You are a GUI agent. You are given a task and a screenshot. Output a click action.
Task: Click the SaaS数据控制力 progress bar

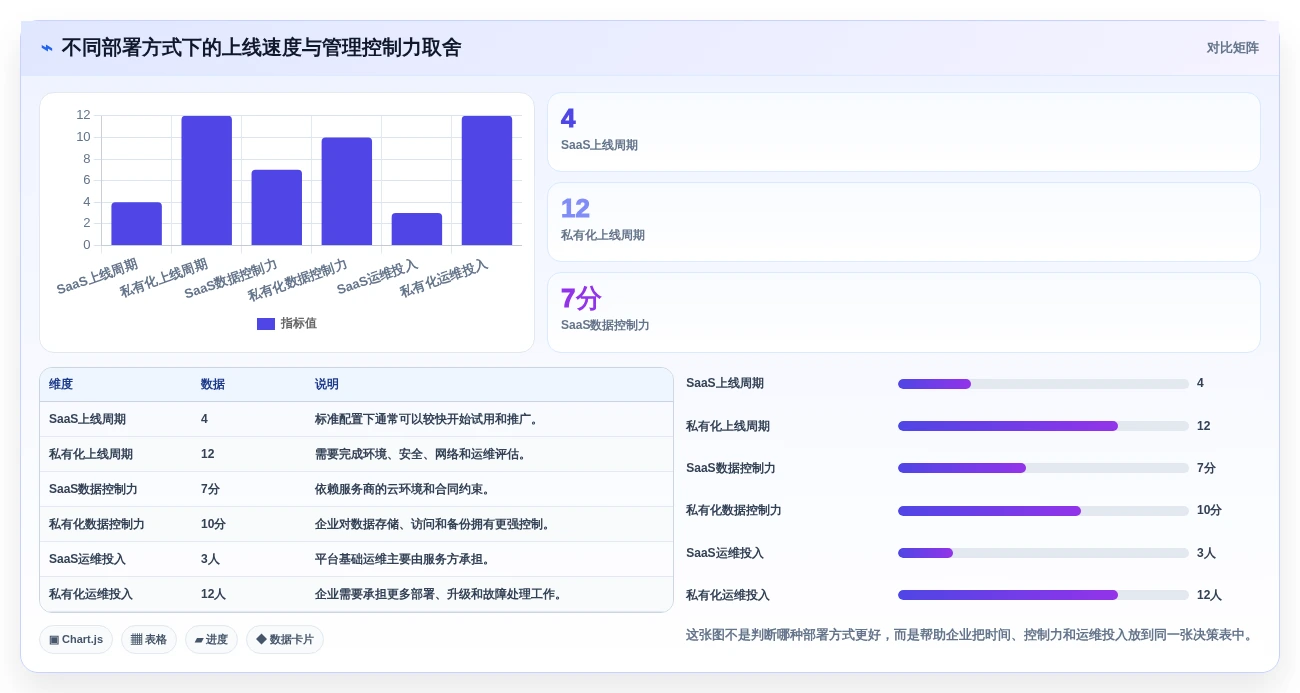point(1043,468)
